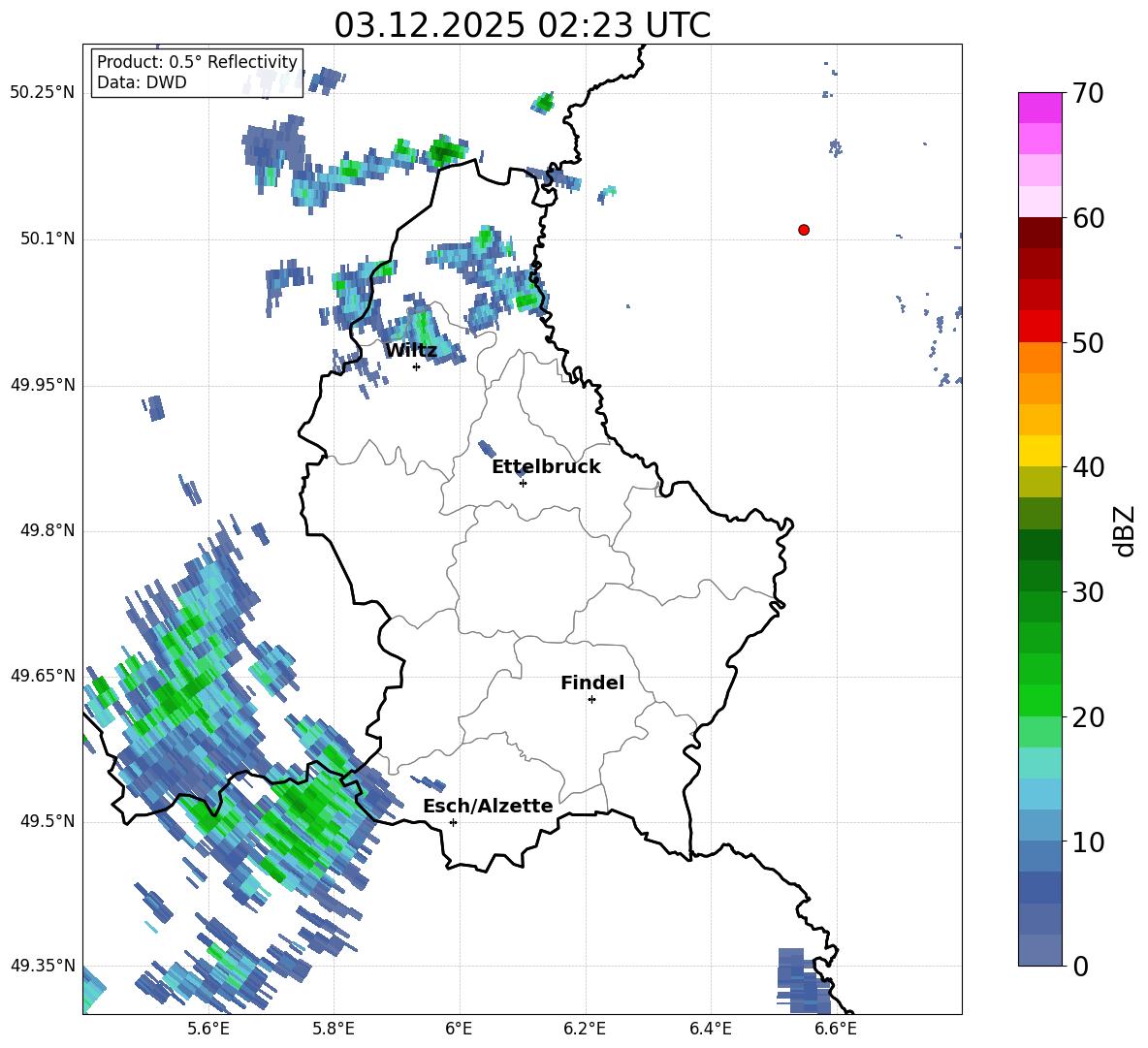This screenshot has width=1148, height=1048.
Task: Click the magenta top segment of the colorbar
Action: (1039, 108)
